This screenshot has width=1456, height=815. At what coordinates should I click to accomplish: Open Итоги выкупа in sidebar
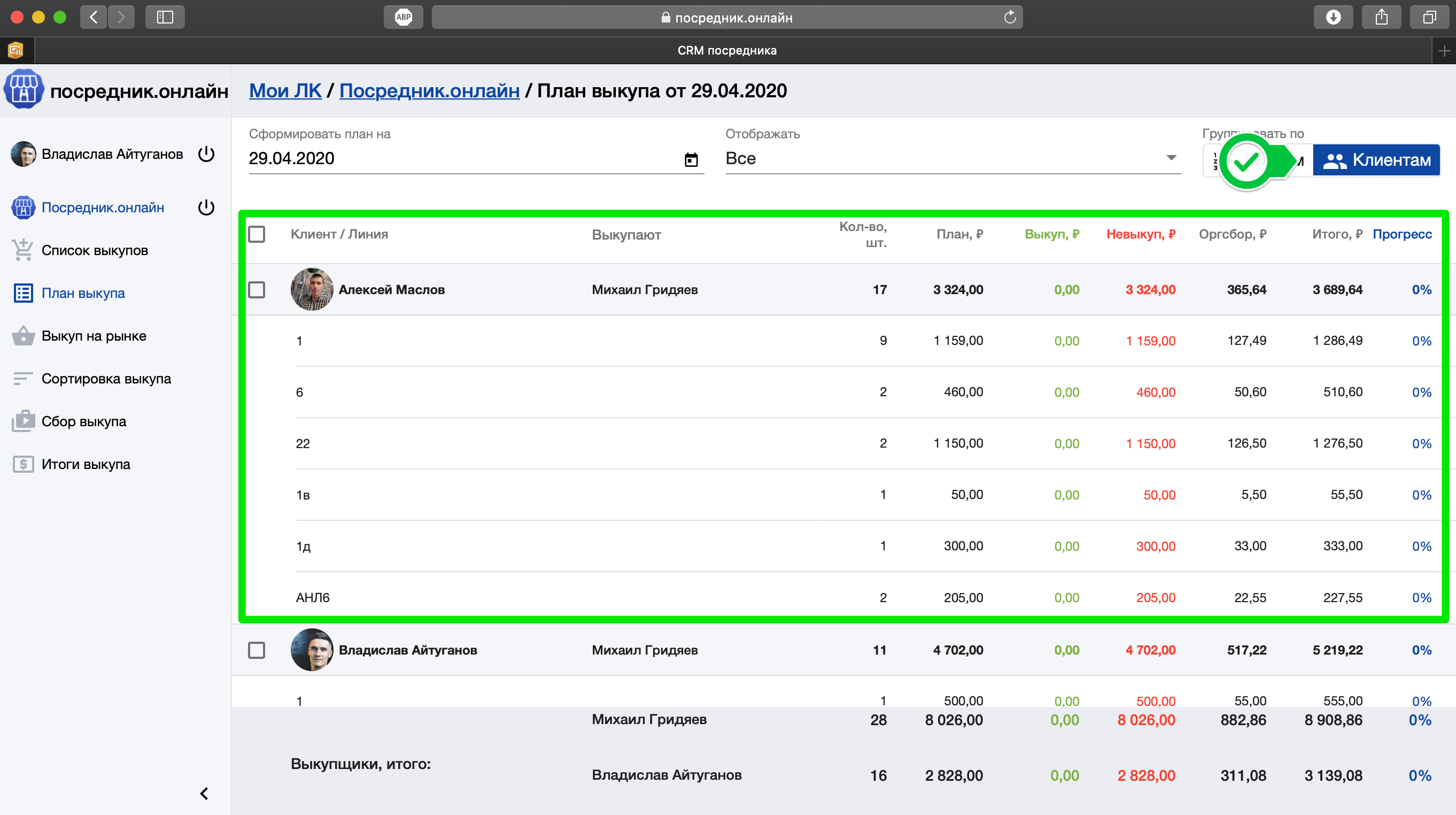(x=86, y=464)
